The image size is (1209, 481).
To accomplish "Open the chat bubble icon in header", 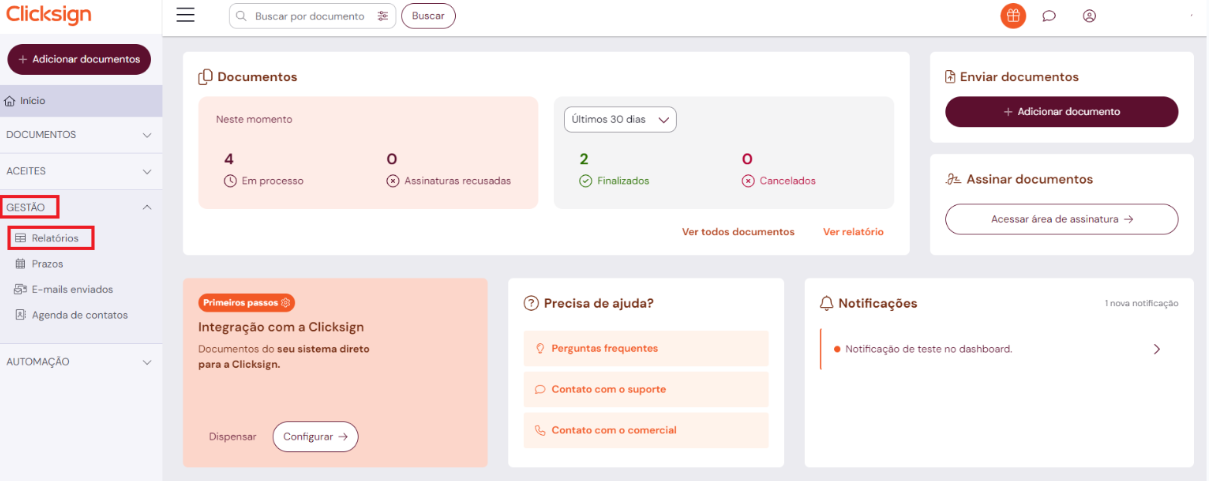I will pos(1049,16).
